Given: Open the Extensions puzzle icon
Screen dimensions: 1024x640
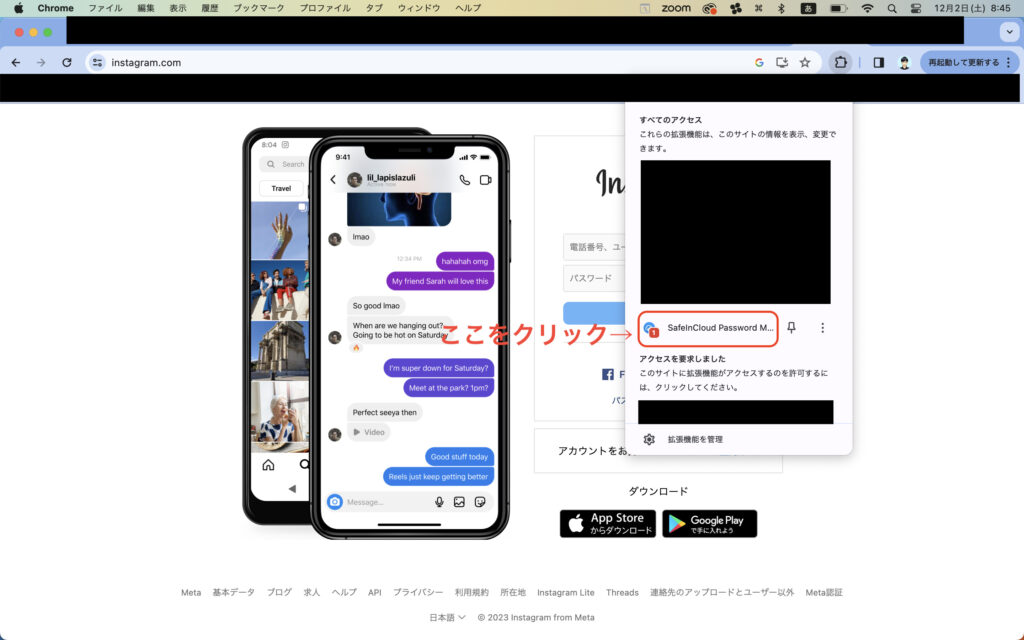Looking at the screenshot, I should 840,63.
